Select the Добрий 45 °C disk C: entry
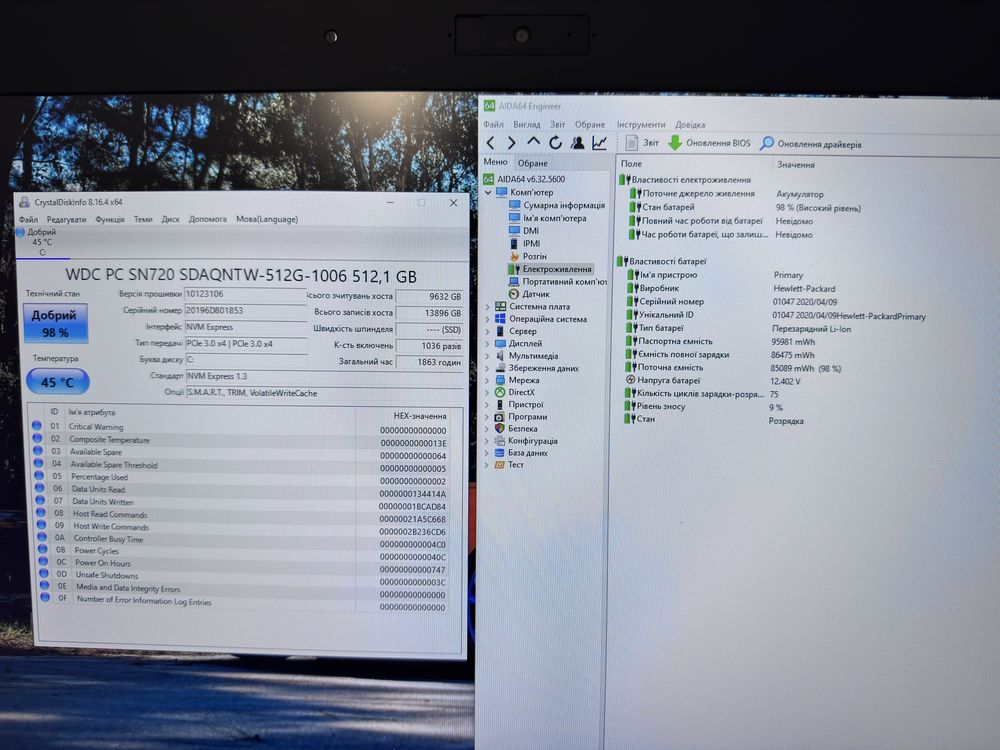This screenshot has width=1000, height=750. coord(41,242)
